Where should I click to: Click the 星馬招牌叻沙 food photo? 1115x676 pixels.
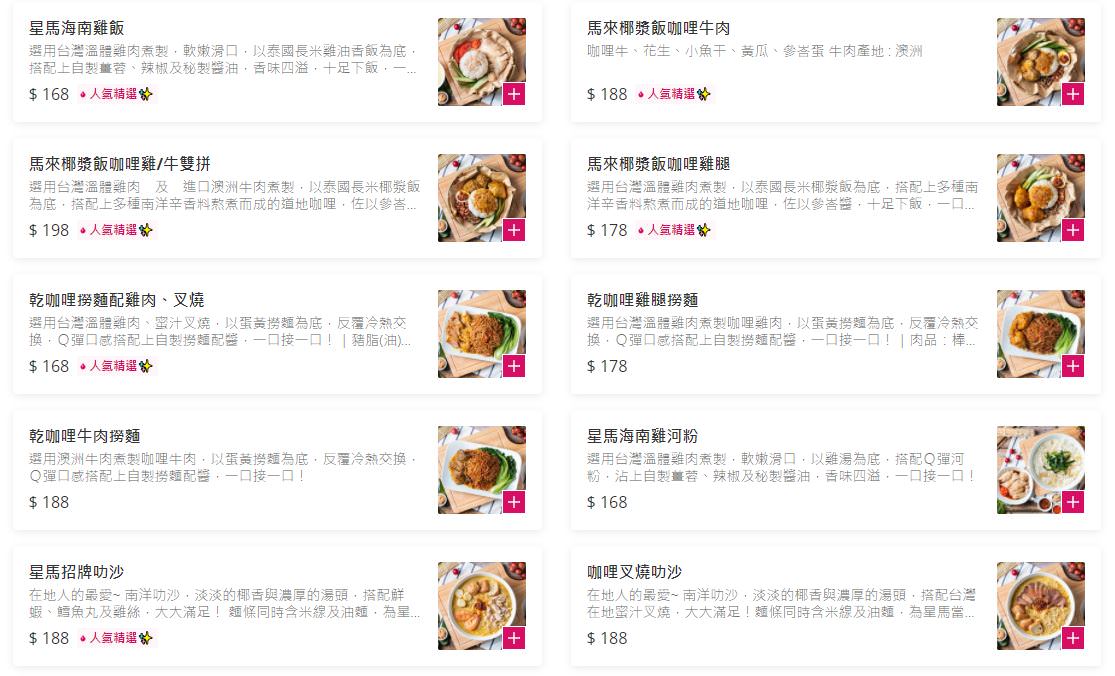click(x=482, y=606)
